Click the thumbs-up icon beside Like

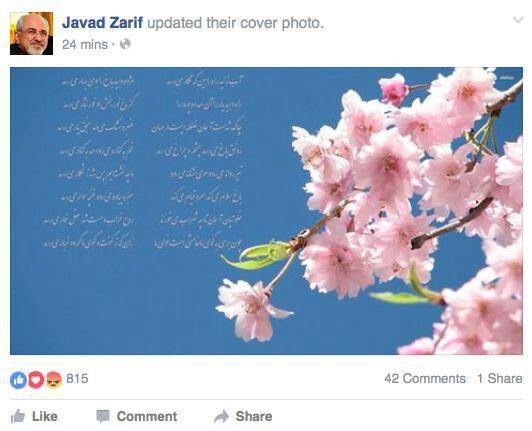click(x=18, y=416)
